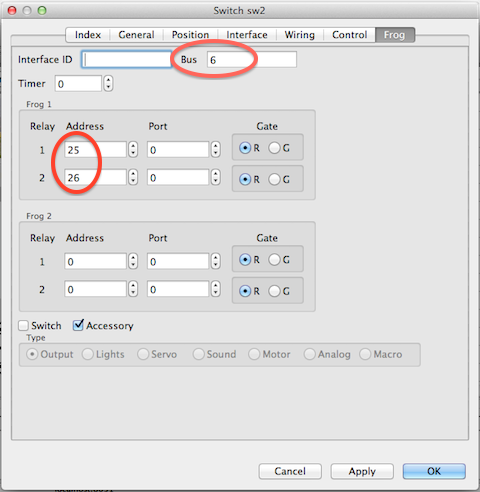Increment Frog 1 relay 1 address stepper
The image size is (480, 492).
tap(133, 146)
